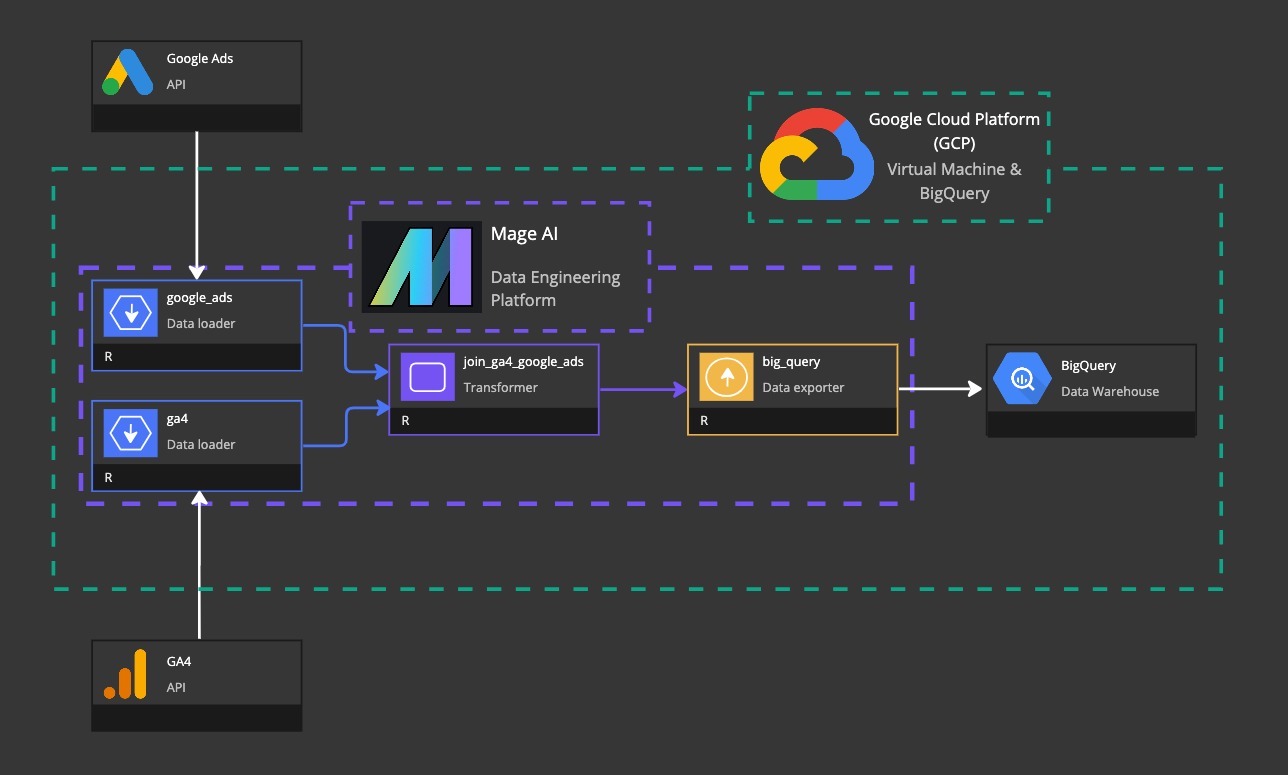
Task: Click the Virtual Machine & BigQuery text
Action: click(x=954, y=181)
